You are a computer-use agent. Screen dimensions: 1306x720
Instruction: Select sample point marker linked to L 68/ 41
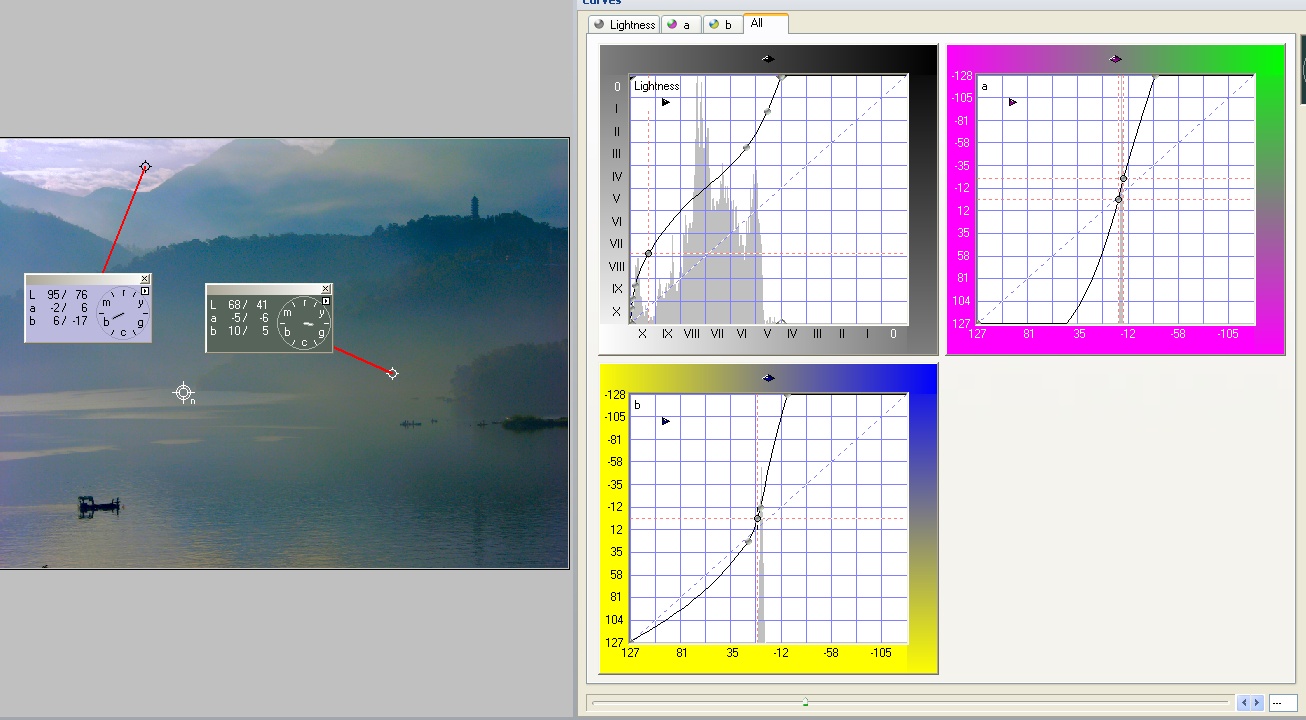(x=392, y=374)
